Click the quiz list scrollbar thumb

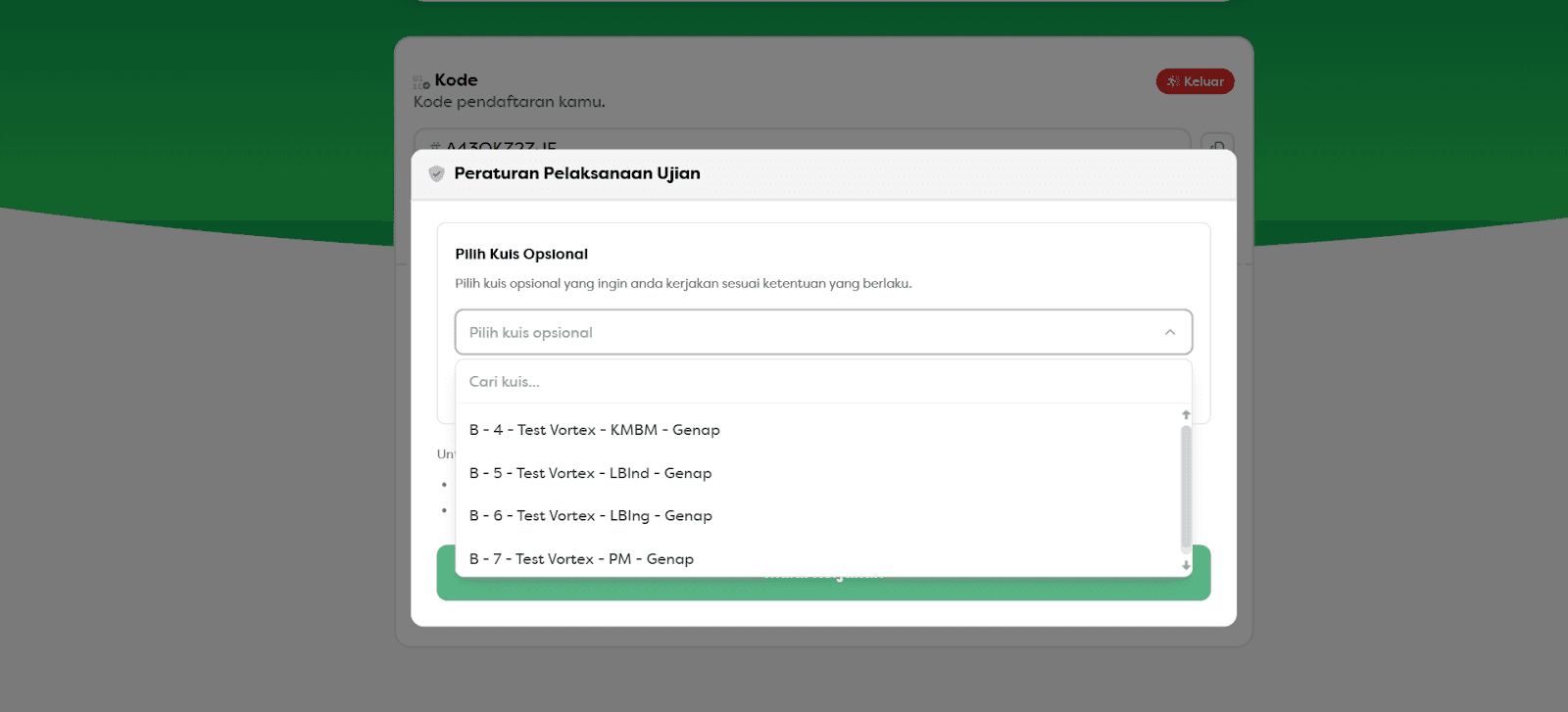click(x=1186, y=487)
